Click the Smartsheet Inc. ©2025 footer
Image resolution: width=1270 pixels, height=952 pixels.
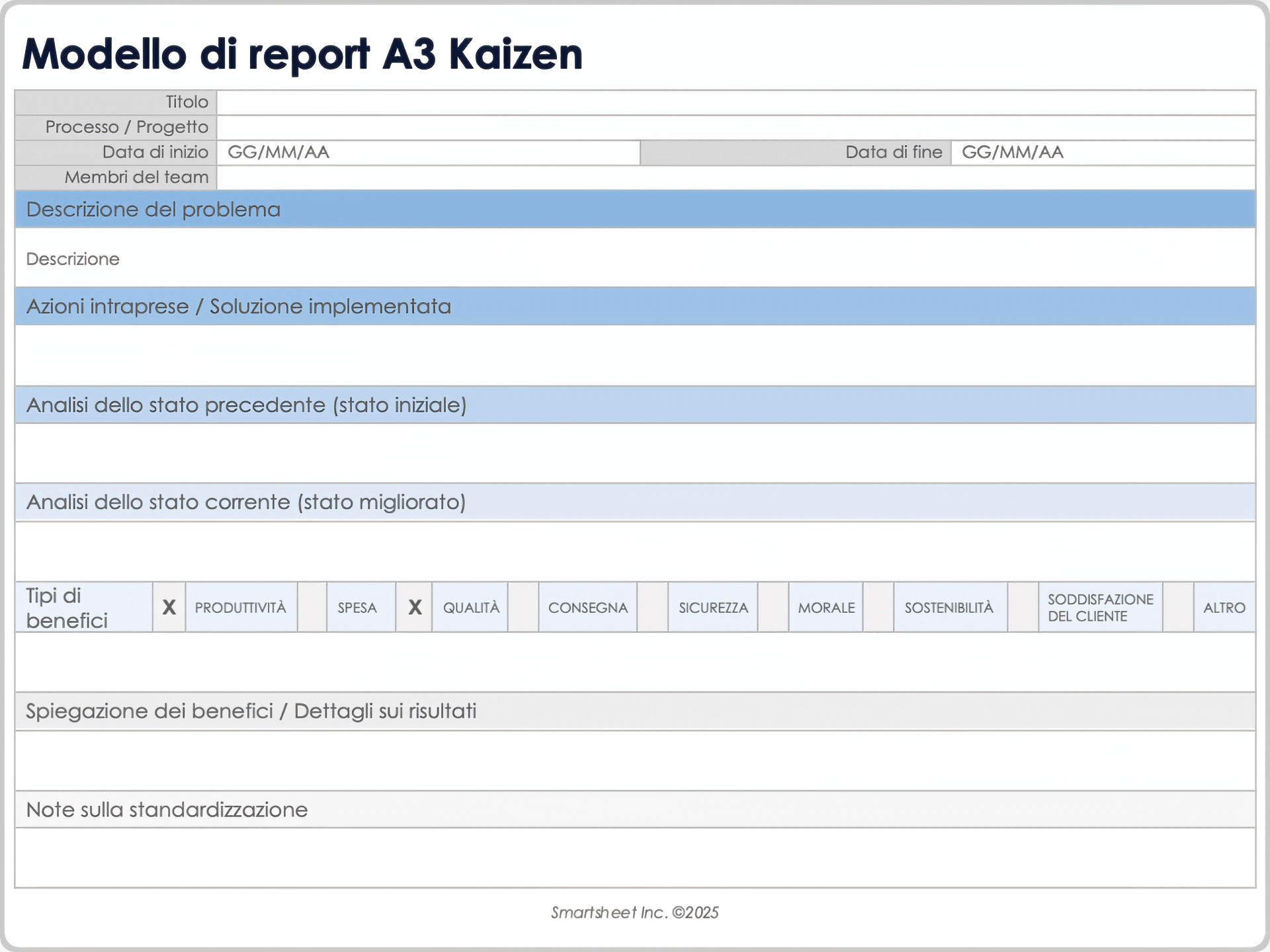[634, 912]
